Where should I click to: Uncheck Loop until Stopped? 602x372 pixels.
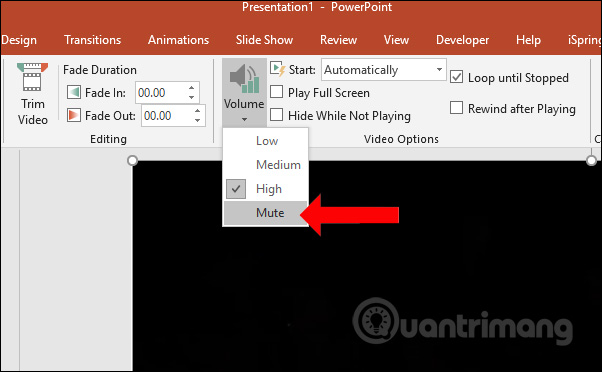[x=456, y=77]
